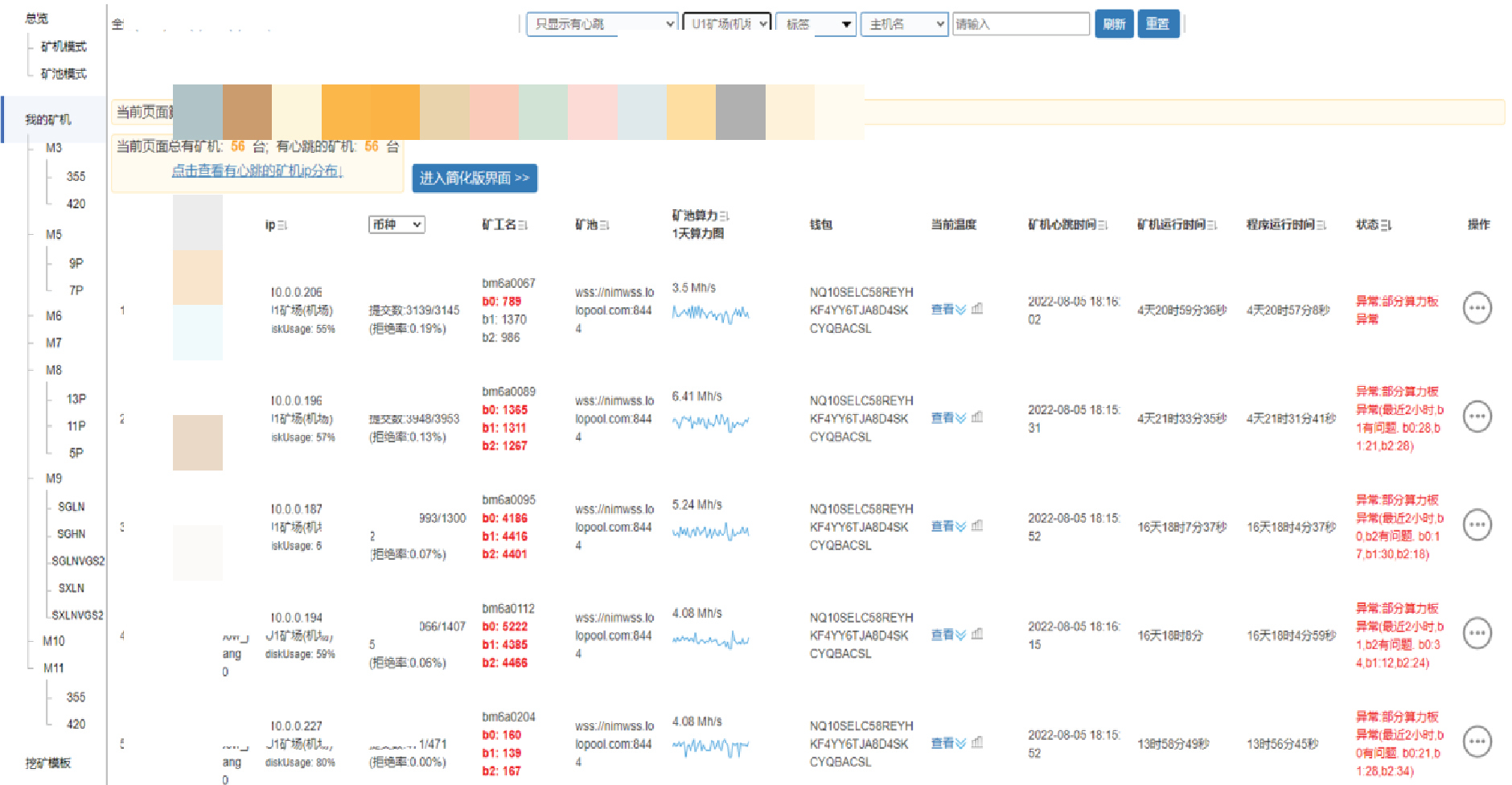Screen dimensions: 1512x785
Task: Open the M8 group in sidebar tree
Action: pos(54,370)
